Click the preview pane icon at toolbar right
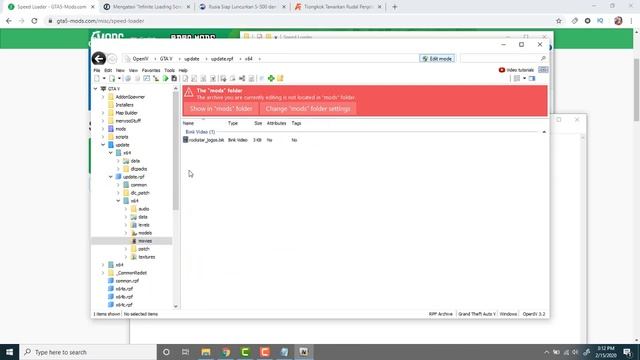Image resolution: width=640 pixels, height=360 pixels. (532, 78)
